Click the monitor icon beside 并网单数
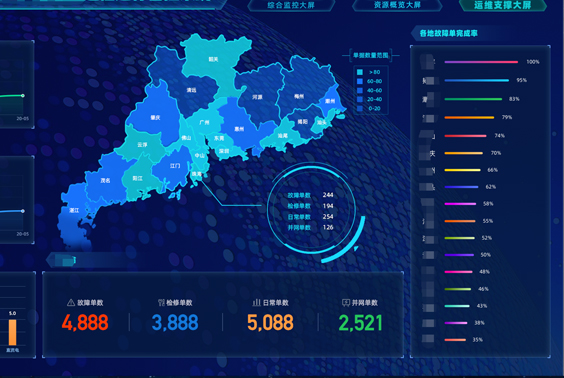The height and width of the screenshot is (378, 564). 346,302
